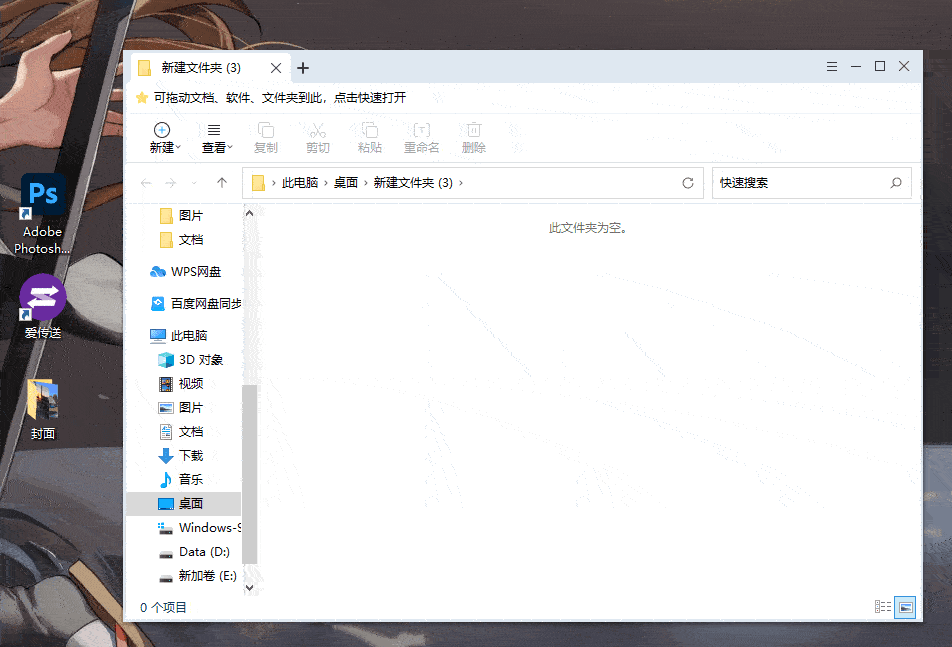This screenshot has width=952, height=647.
Task: Open 新加卷 (E:) drive
Action: (x=197, y=576)
